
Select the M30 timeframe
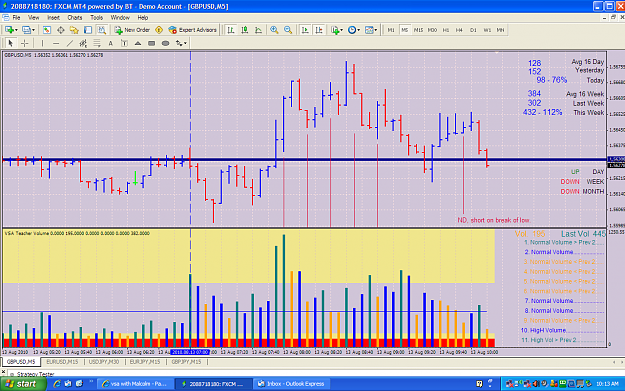coord(432,30)
